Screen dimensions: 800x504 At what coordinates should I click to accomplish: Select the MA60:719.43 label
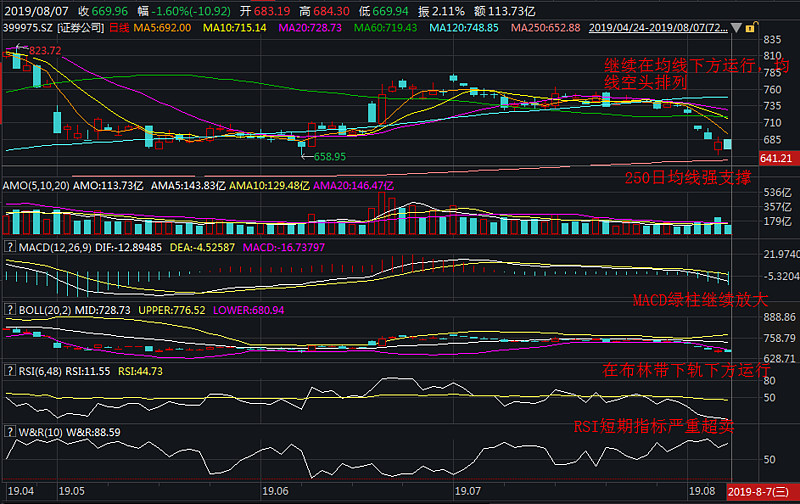(386, 28)
